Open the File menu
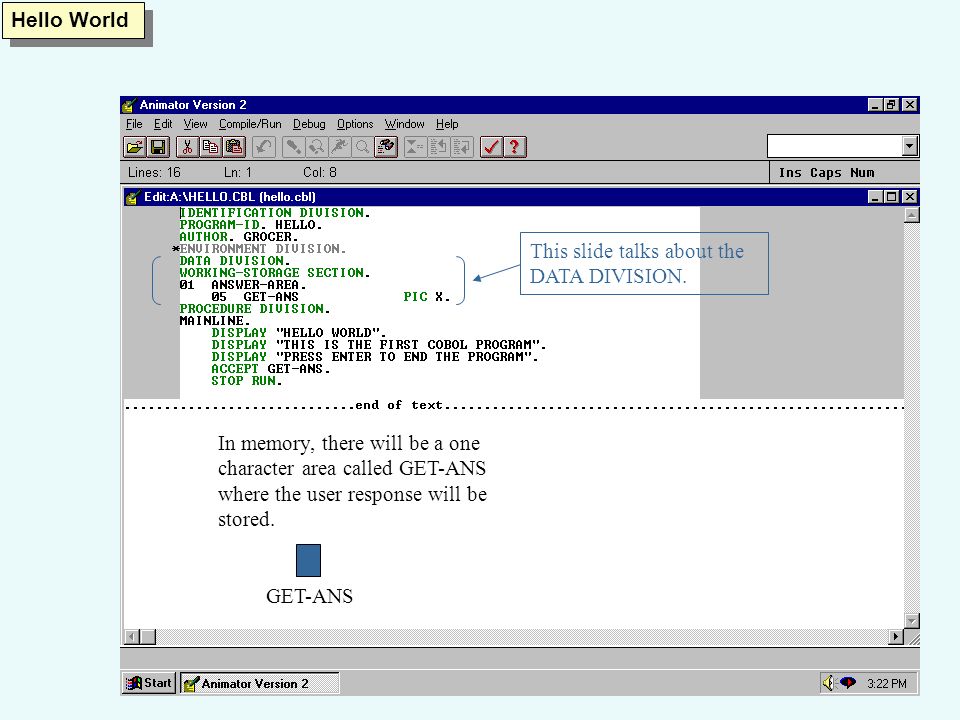The image size is (960, 720). (x=133, y=124)
